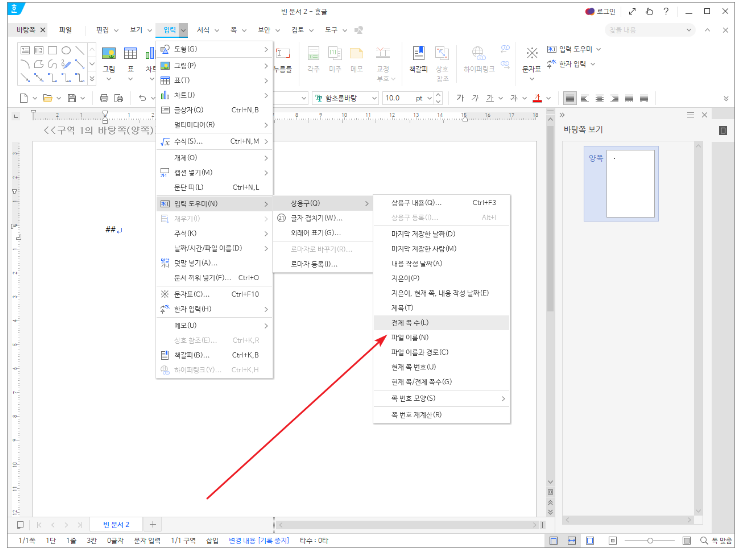This screenshot has width=738, height=553.
Task: Click the 하이퍼링크 hyperlink ribbon icon
Action: point(479,53)
